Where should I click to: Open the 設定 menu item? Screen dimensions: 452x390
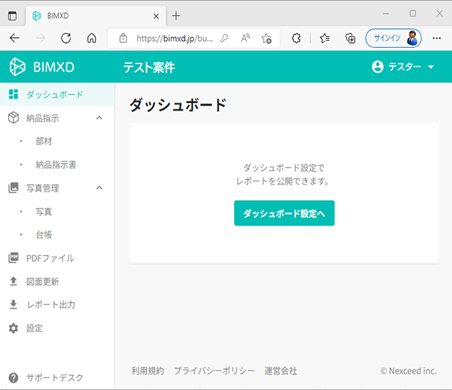(x=34, y=328)
